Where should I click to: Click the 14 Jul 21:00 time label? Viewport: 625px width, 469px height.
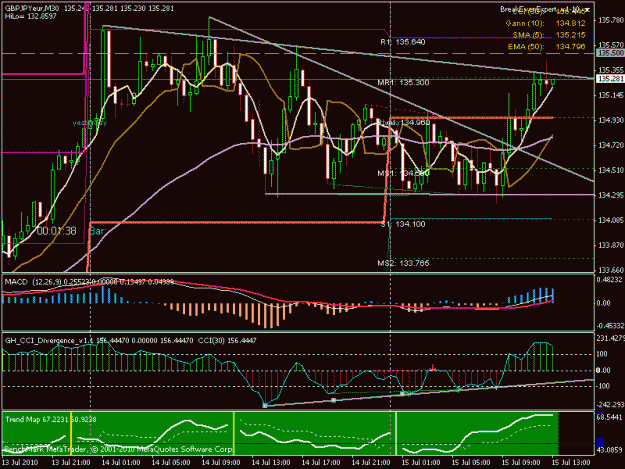point(371,462)
